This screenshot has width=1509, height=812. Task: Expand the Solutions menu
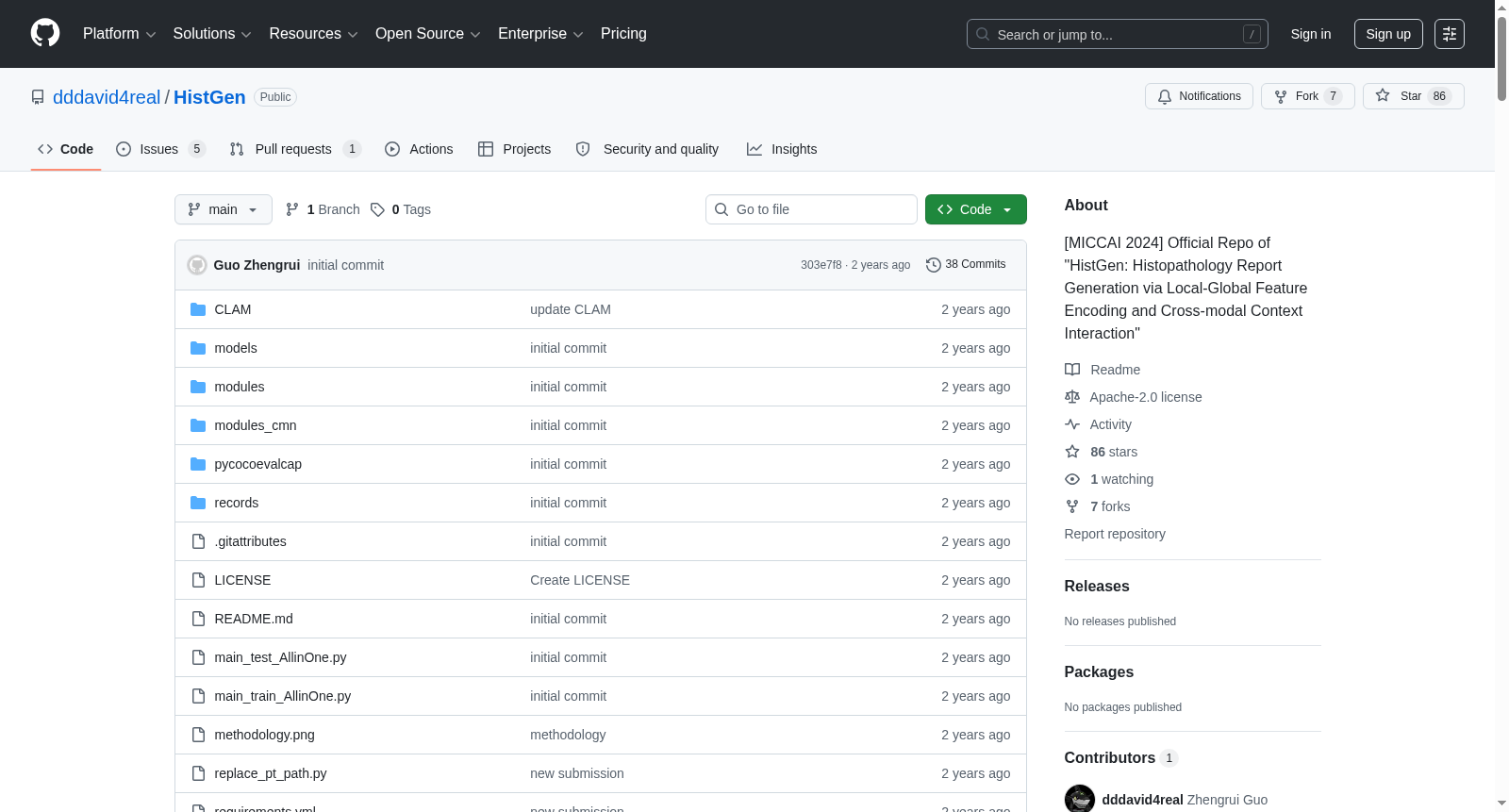[x=212, y=34]
